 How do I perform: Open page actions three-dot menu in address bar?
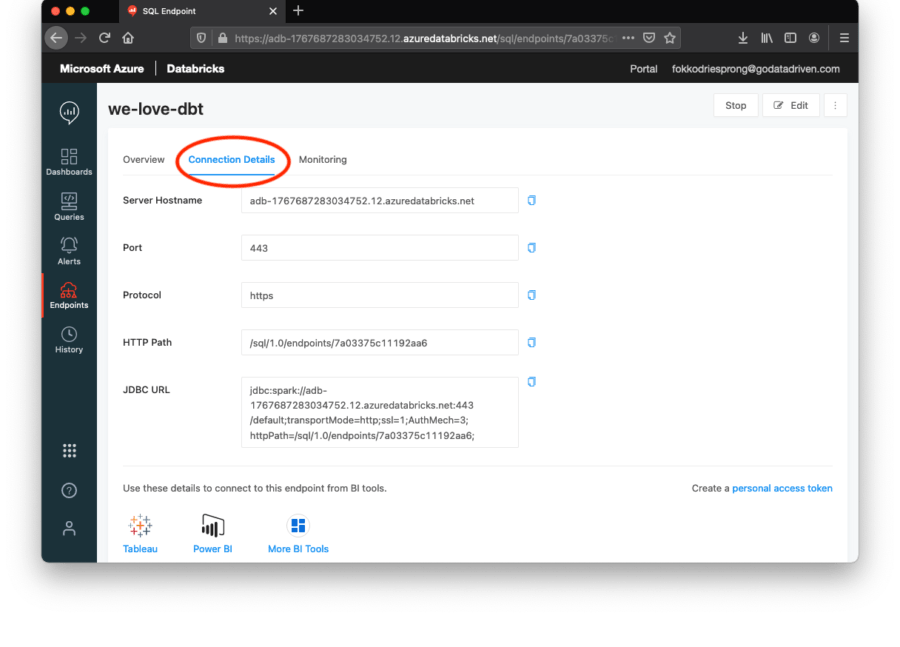tap(629, 38)
